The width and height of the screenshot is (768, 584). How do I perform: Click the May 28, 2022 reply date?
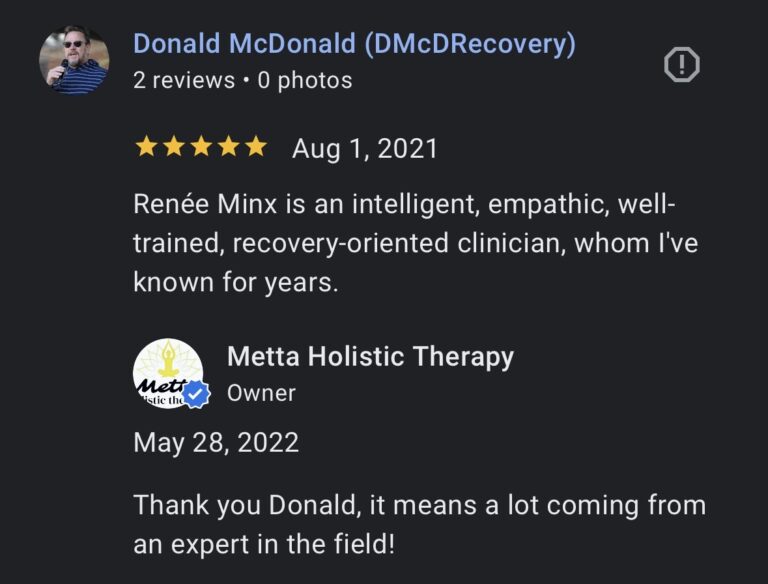tap(216, 442)
